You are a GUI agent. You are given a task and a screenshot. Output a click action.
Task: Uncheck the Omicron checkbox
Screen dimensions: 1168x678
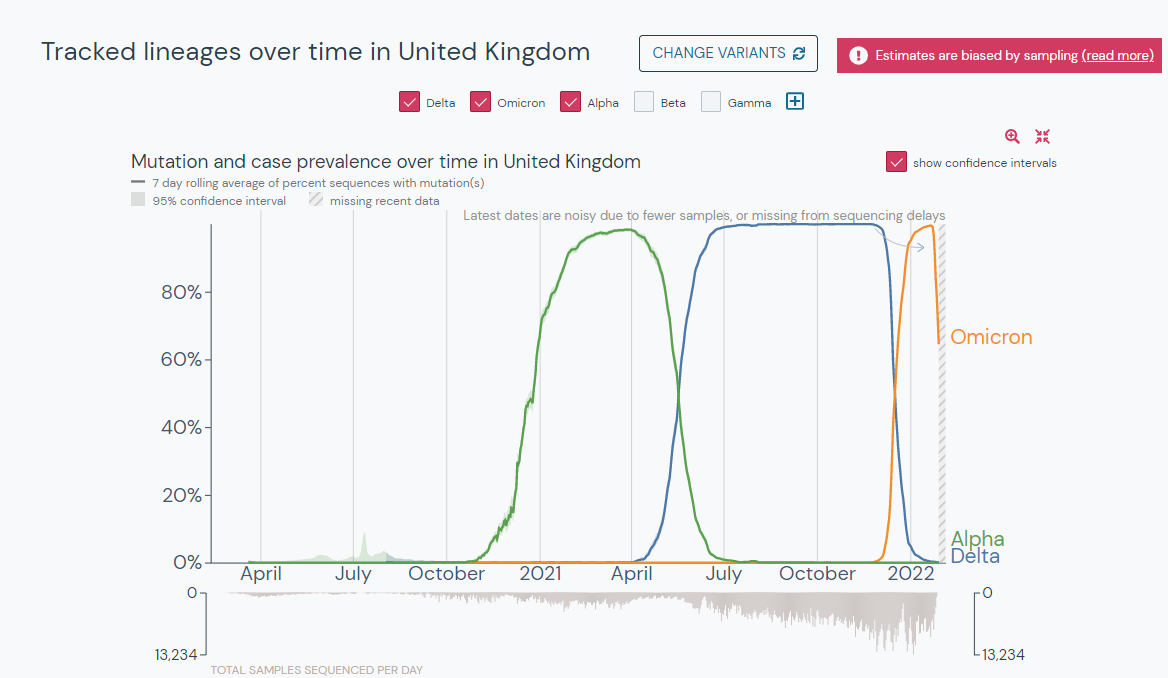click(480, 102)
